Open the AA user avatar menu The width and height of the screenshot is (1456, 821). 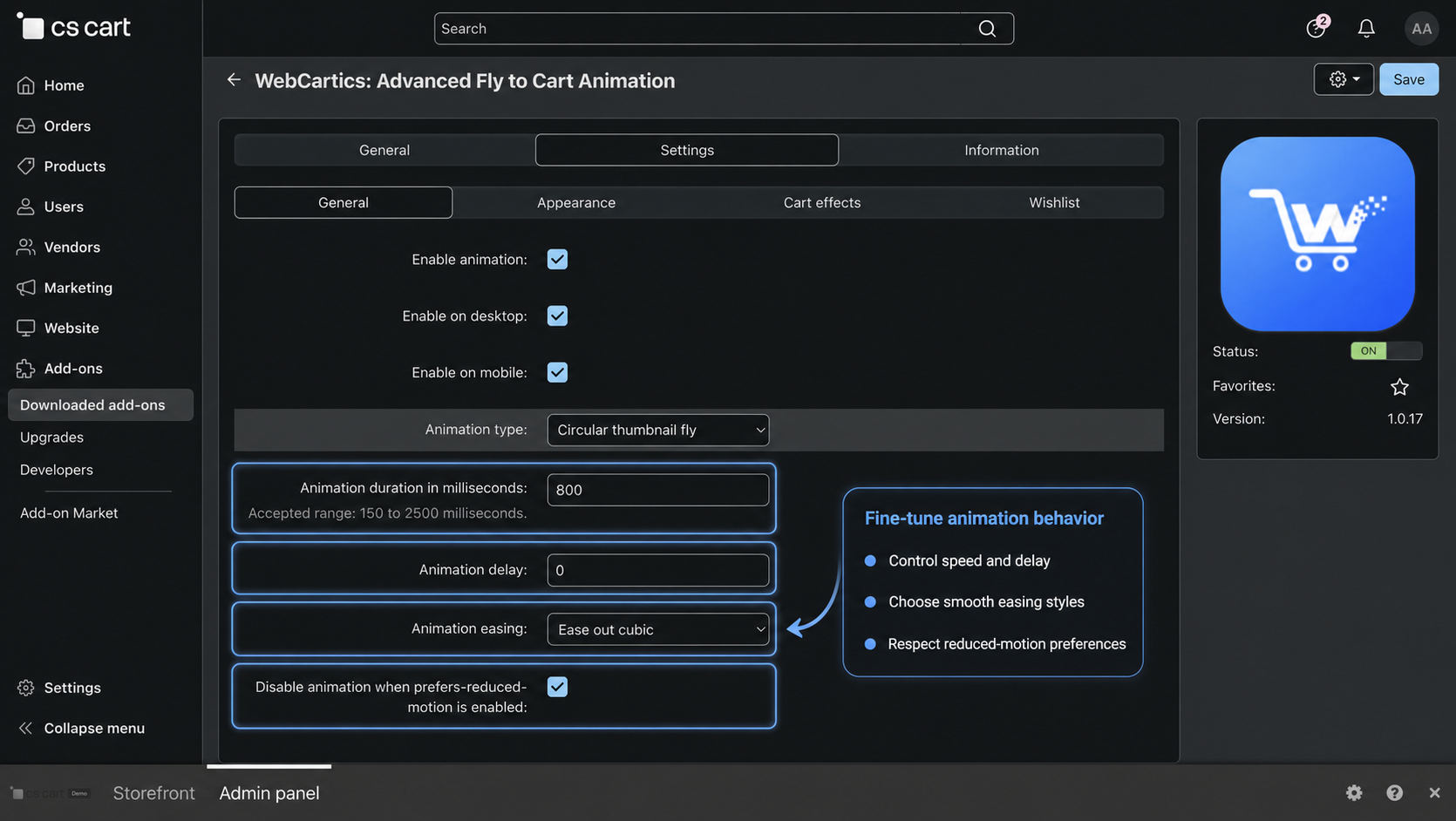[1421, 29]
